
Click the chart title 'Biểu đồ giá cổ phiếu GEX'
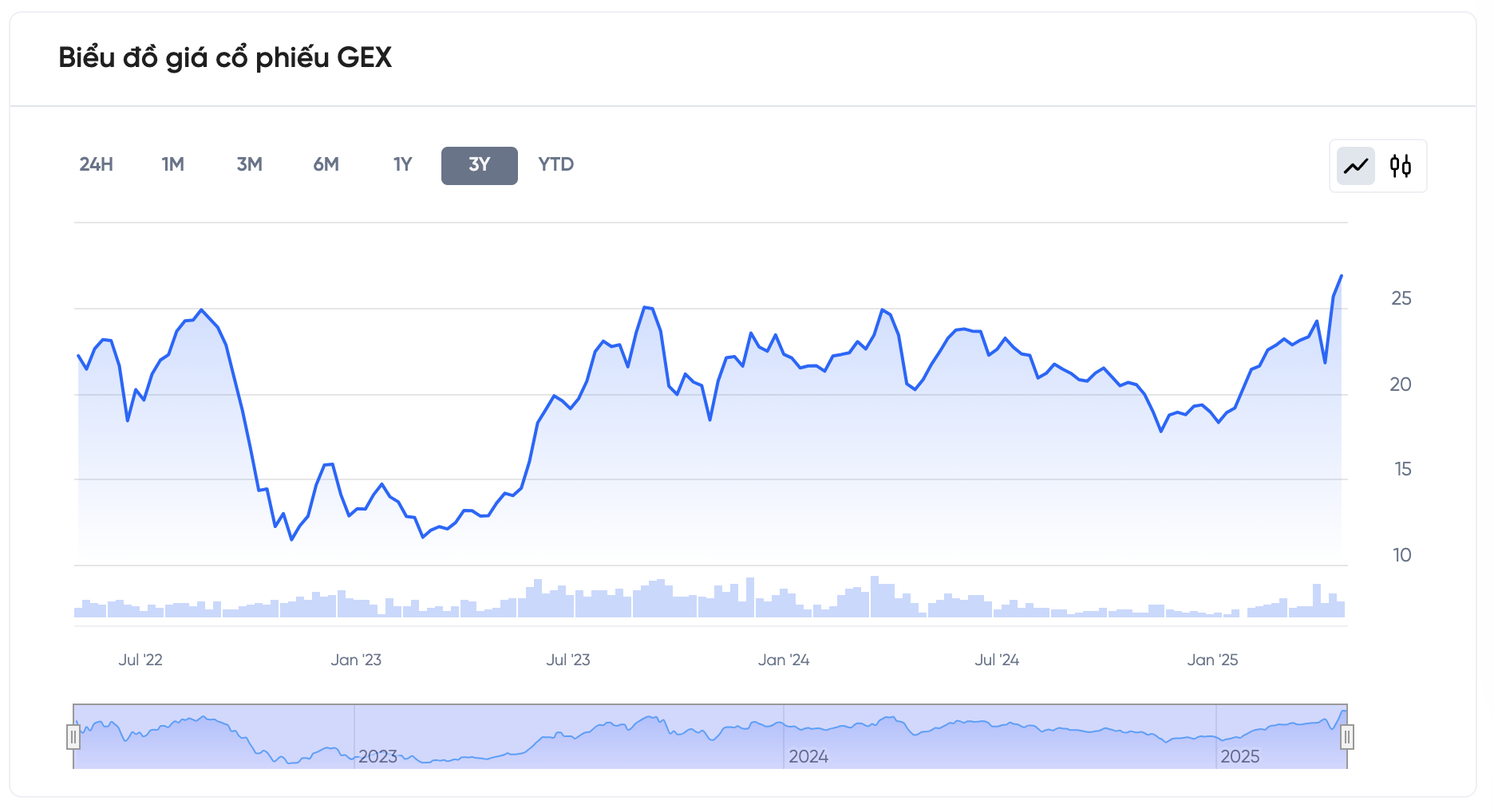point(225,57)
